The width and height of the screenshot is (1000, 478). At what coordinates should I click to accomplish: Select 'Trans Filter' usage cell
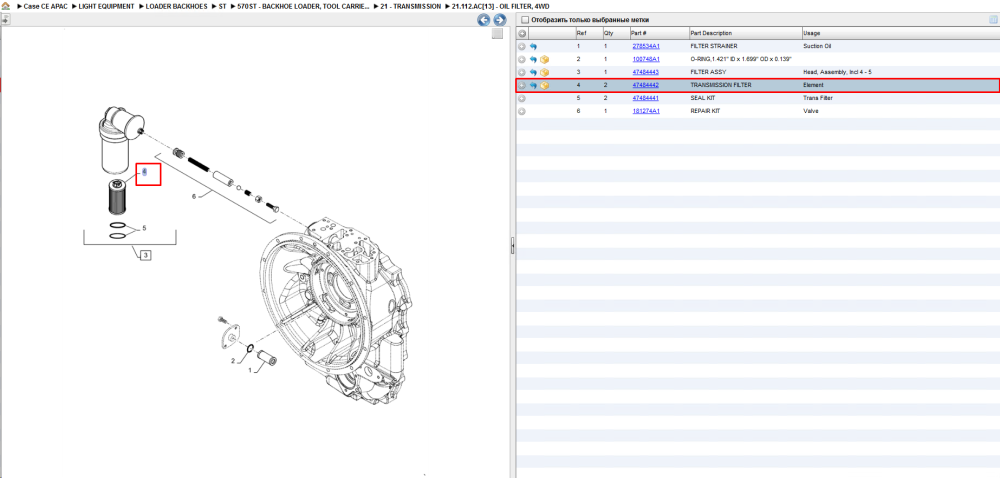click(818, 98)
